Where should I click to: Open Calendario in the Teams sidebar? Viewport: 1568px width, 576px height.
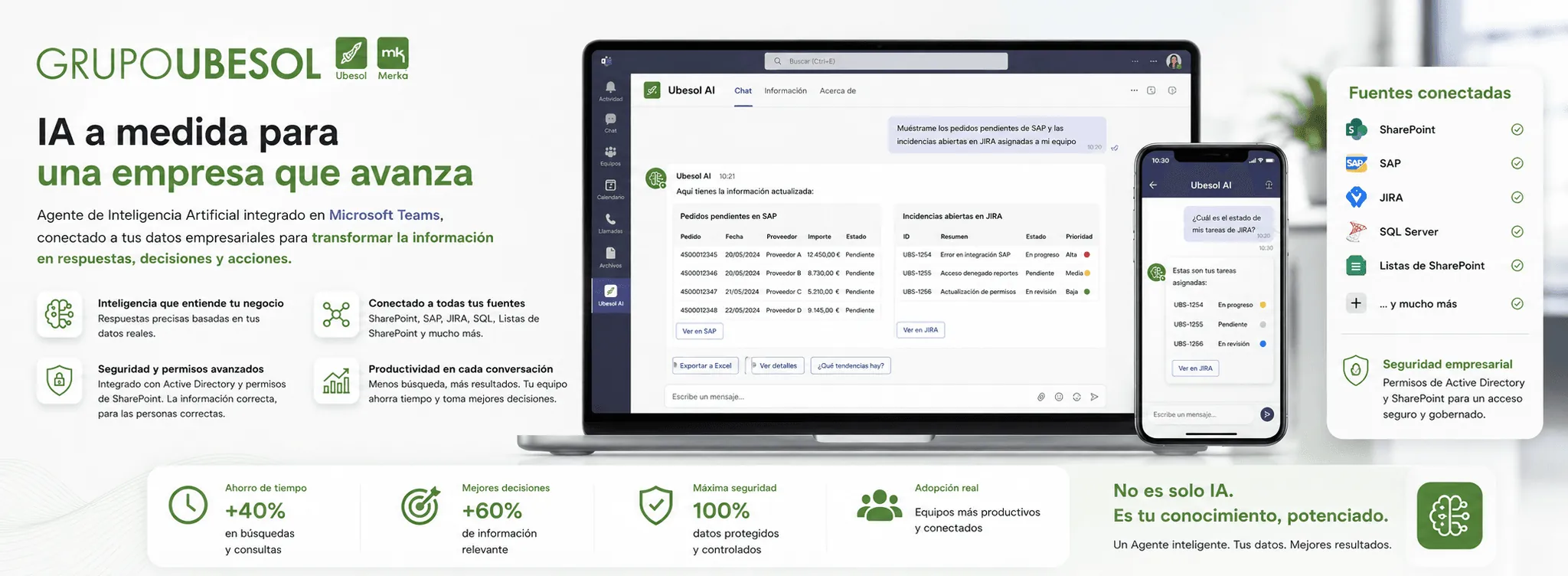coord(610,190)
